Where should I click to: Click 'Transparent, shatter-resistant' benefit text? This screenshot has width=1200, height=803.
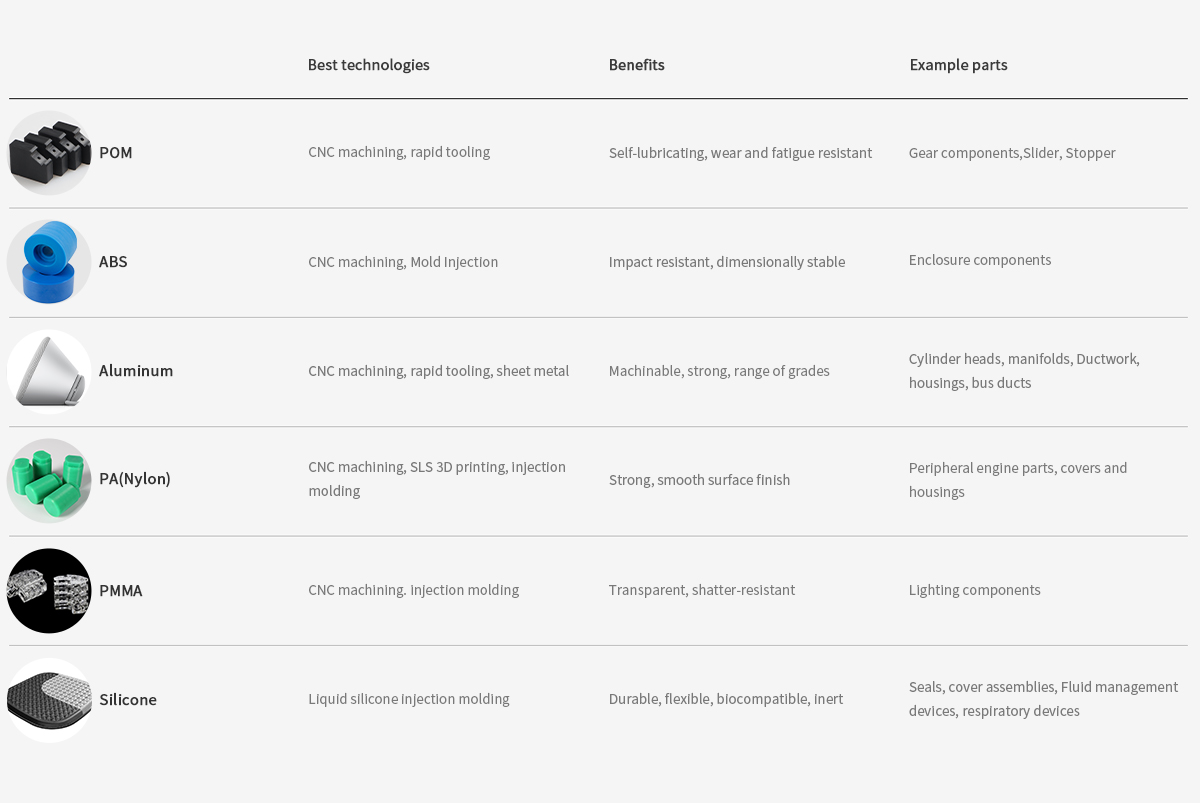click(x=702, y=590)
